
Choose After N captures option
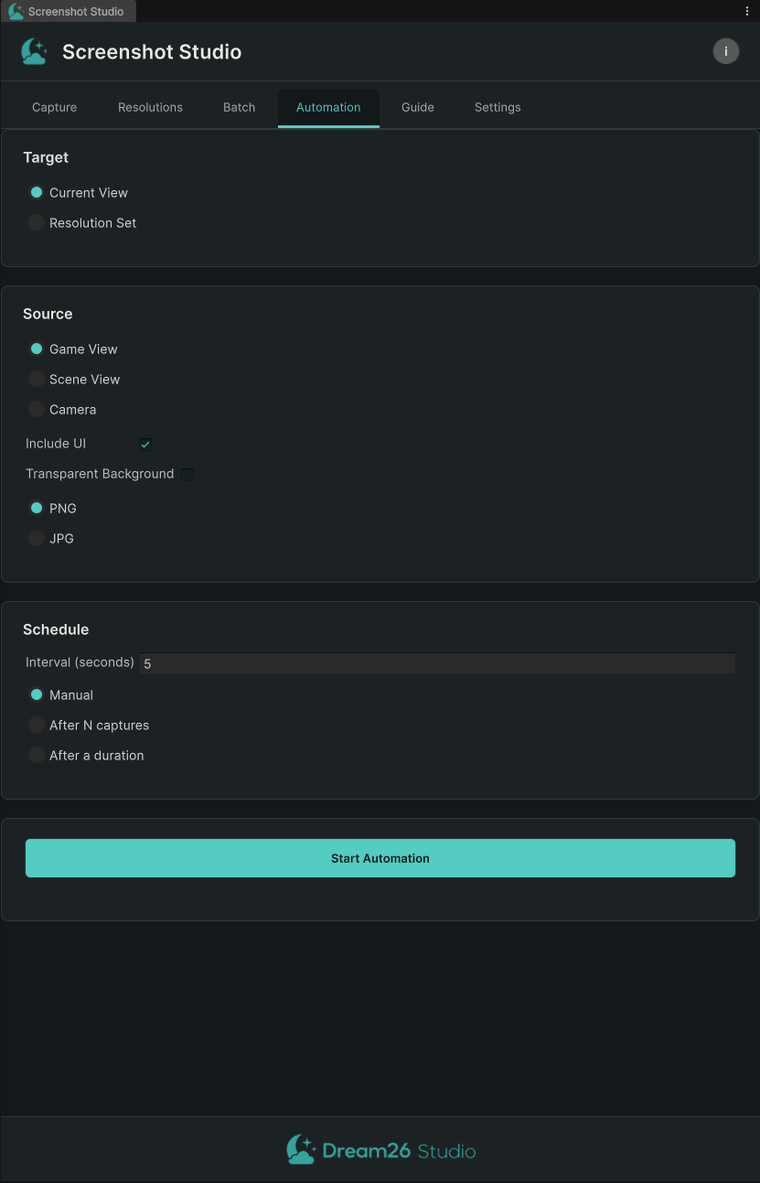click(x=89, y=725)
